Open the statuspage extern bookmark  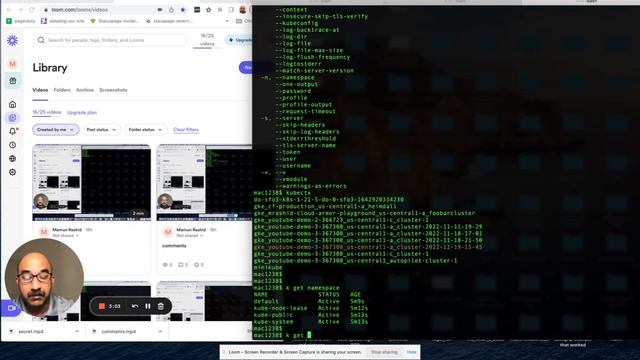[x=169, y=21]
